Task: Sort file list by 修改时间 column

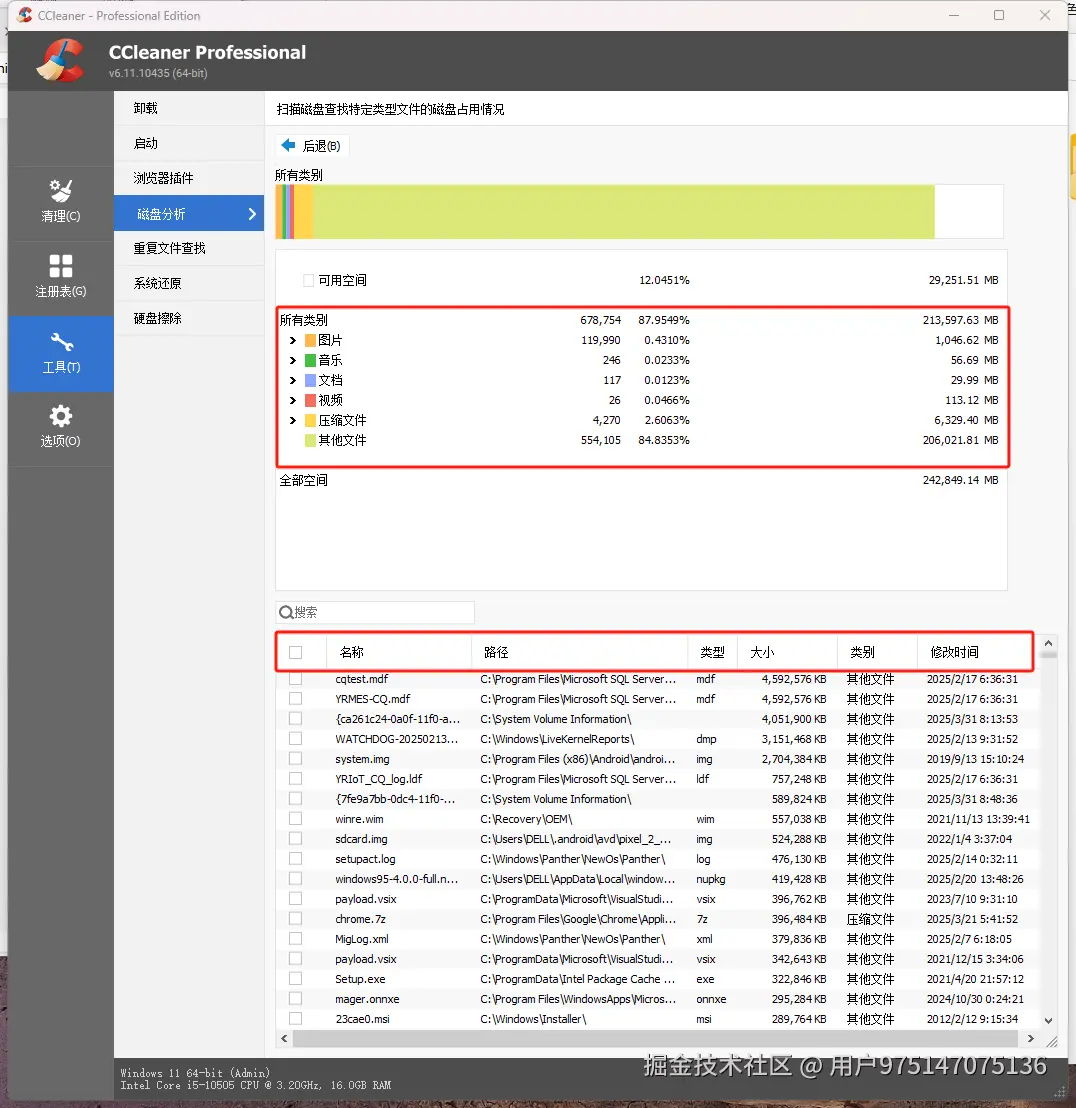Action: pyautogui.click(x=974, y=652)
